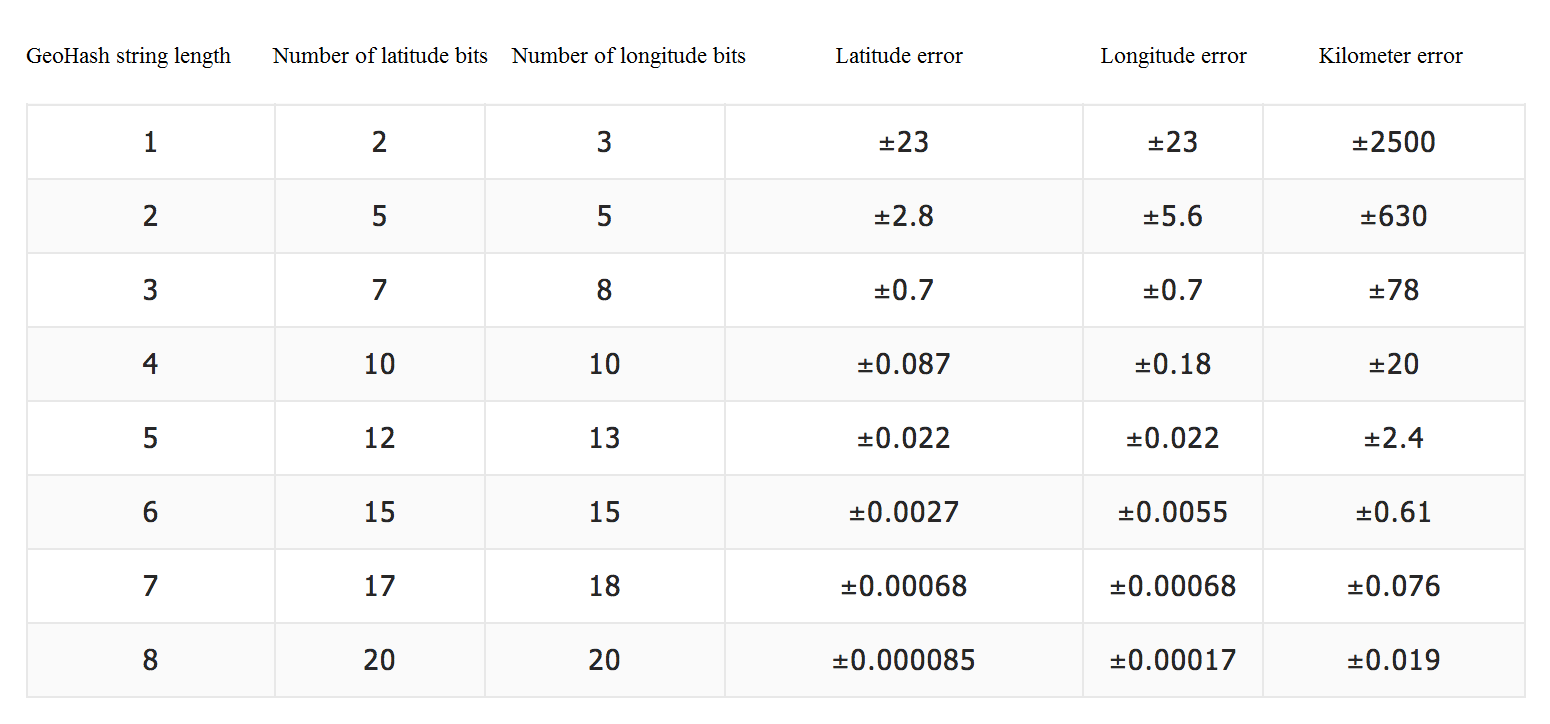Click the 'Number of longitude bits' header
The image size is (1550, 724).
(x=628, y=56)
